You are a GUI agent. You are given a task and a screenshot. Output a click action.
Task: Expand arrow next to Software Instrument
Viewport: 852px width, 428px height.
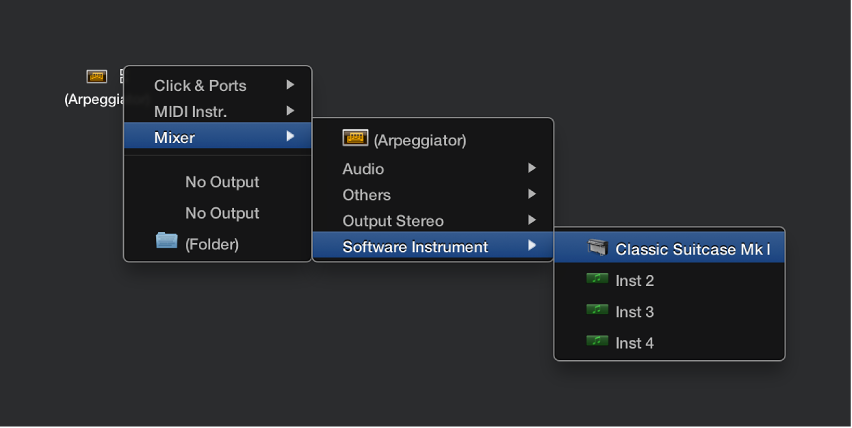click(x=532, y=246)
